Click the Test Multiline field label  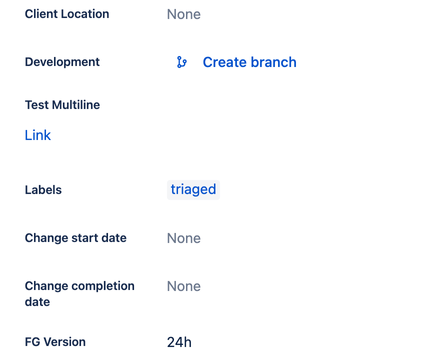[x=62, y=105]
